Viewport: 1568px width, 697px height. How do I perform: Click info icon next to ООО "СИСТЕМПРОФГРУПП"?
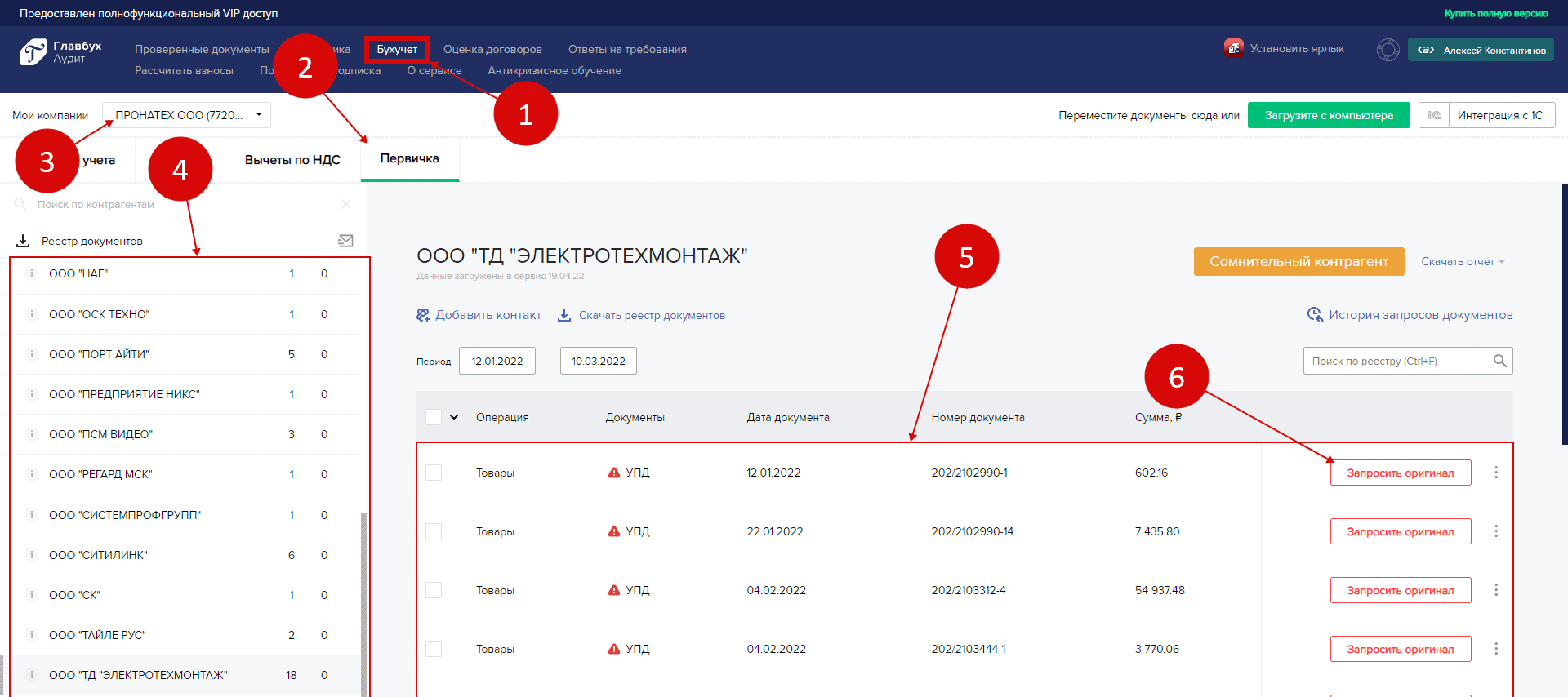pyautogui.click(x=32, y=515)
